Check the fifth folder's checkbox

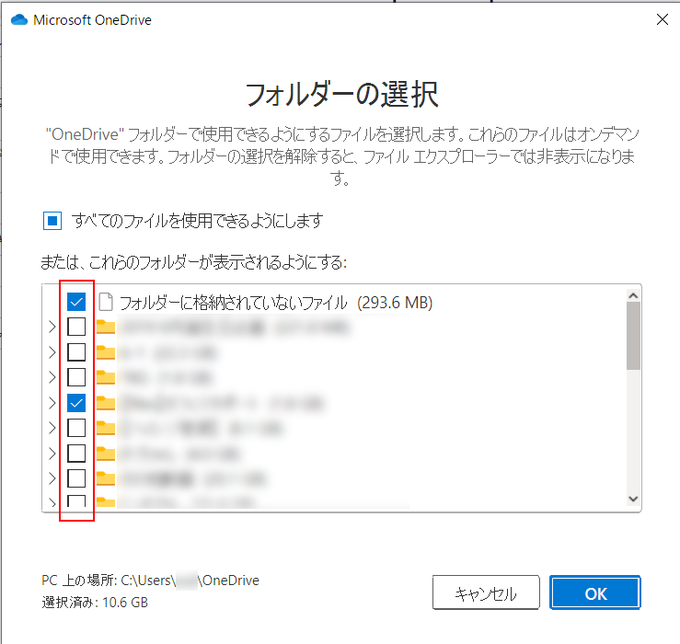pos(76,428)
